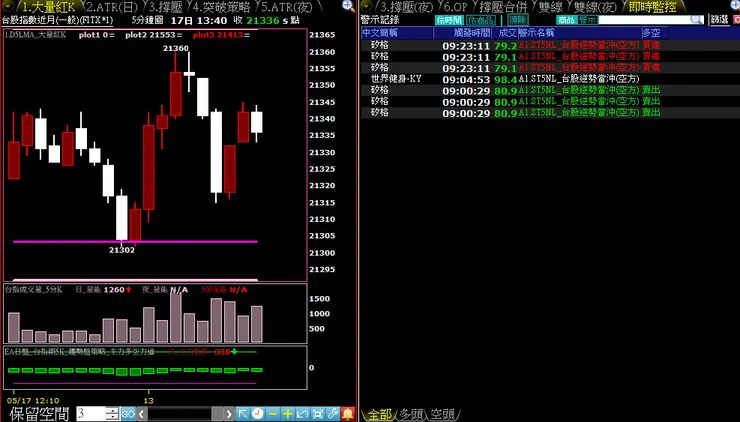Decrease the 保留空間 value with down arrow
Screen dimensions: 740x422
pos(112,417)
